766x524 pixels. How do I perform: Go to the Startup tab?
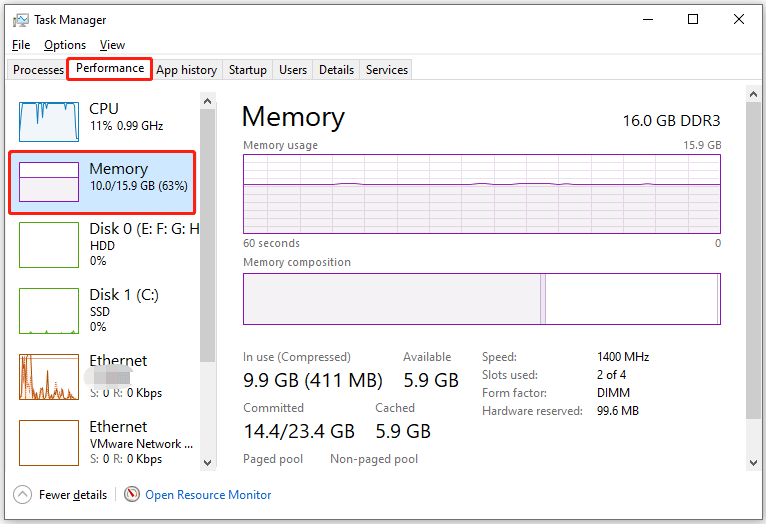[x=248, y=70]
